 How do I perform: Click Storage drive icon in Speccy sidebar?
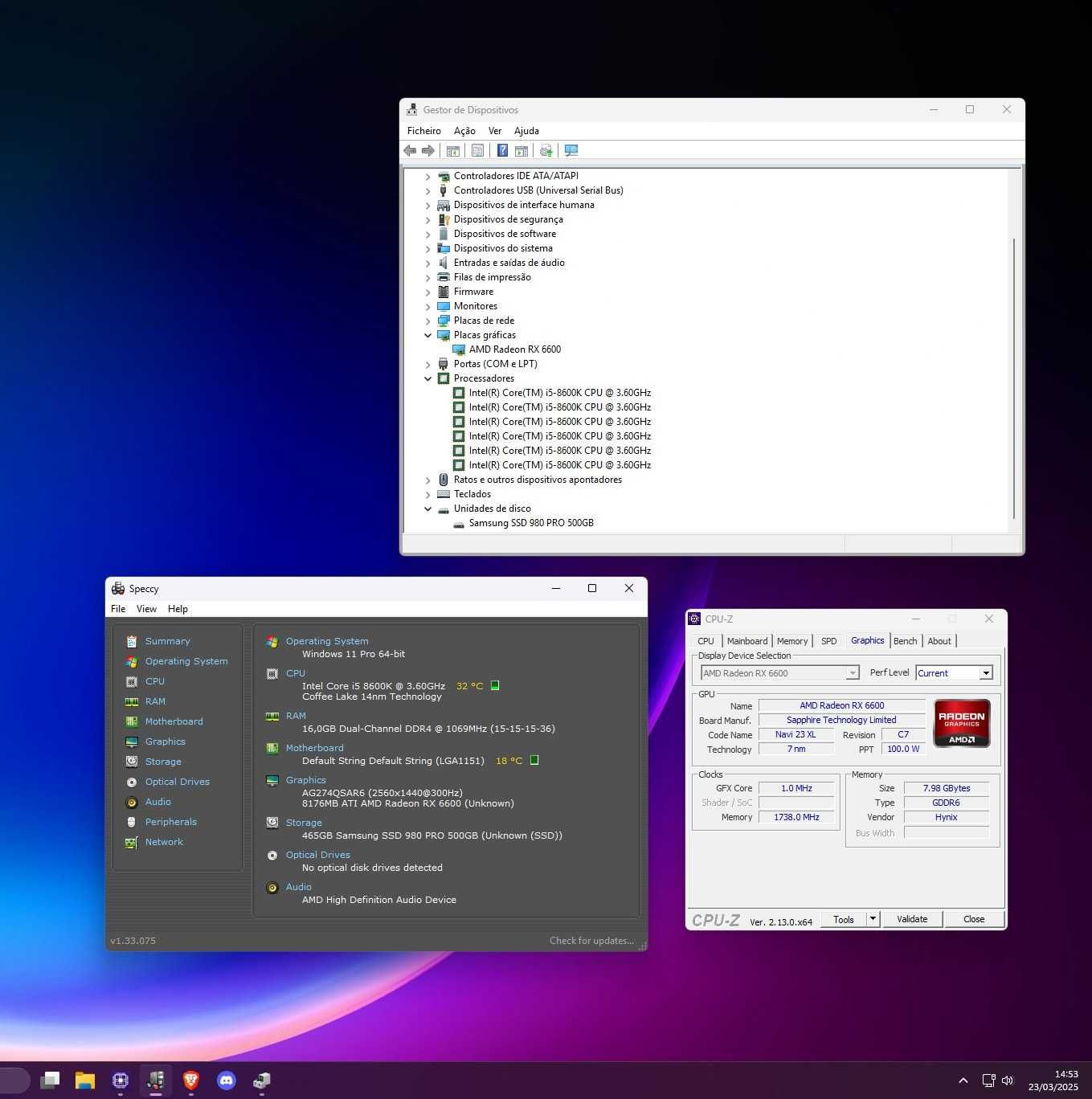click(132, 762)
